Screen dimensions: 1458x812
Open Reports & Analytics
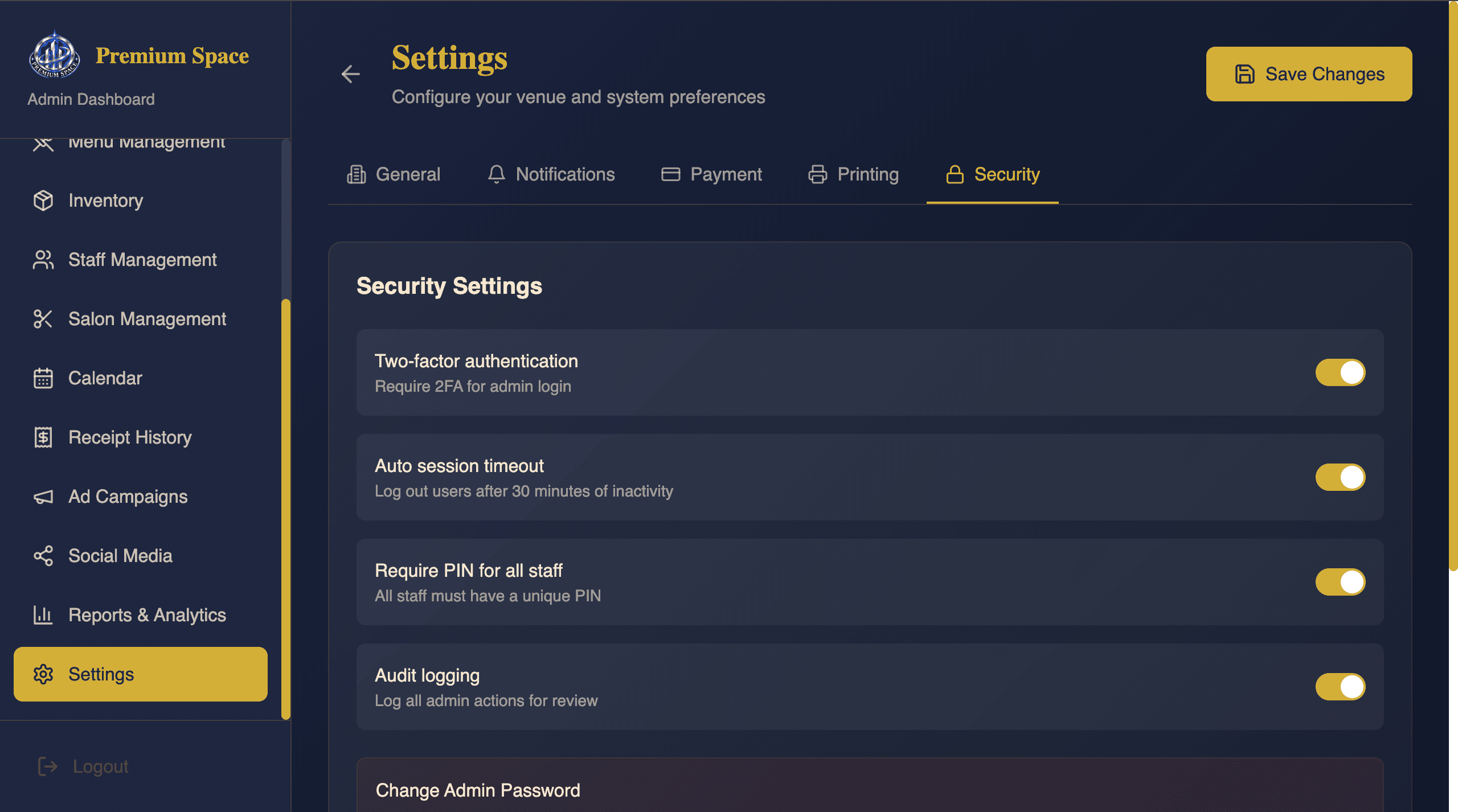(141, 615)
